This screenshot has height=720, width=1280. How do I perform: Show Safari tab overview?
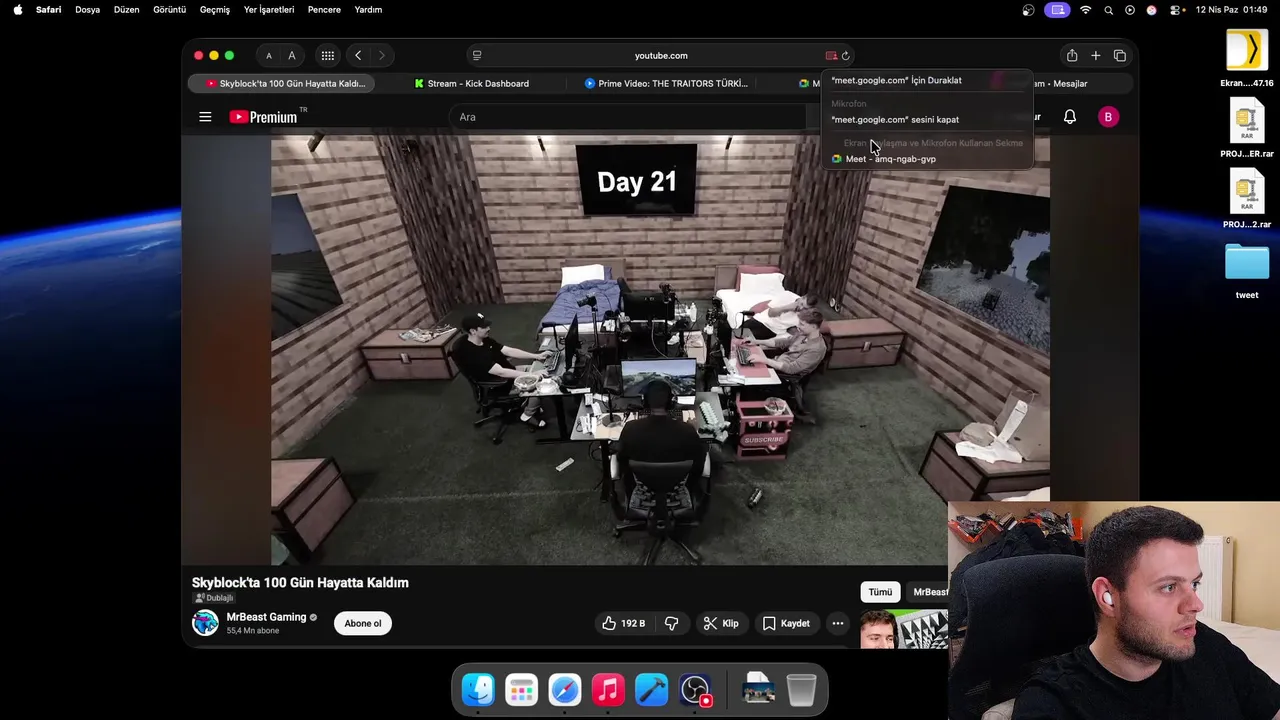coord(1120,56)
